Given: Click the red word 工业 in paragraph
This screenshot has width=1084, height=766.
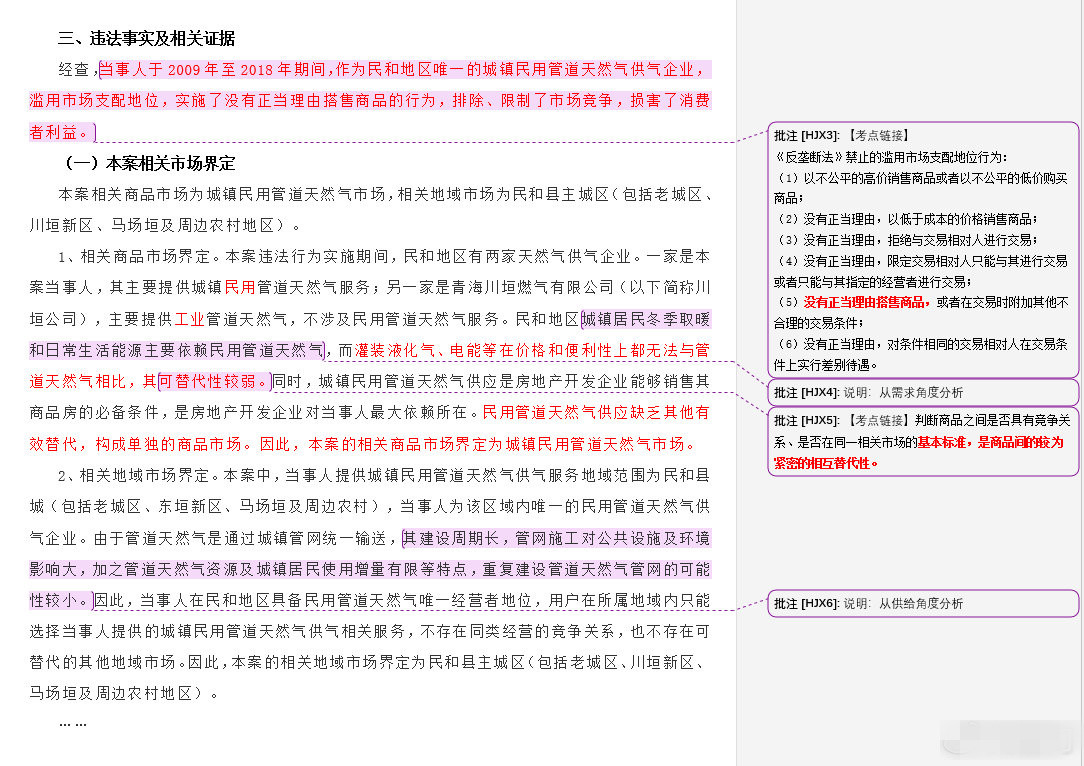Looking at the screenshot, I should click(x=190, y=319).
